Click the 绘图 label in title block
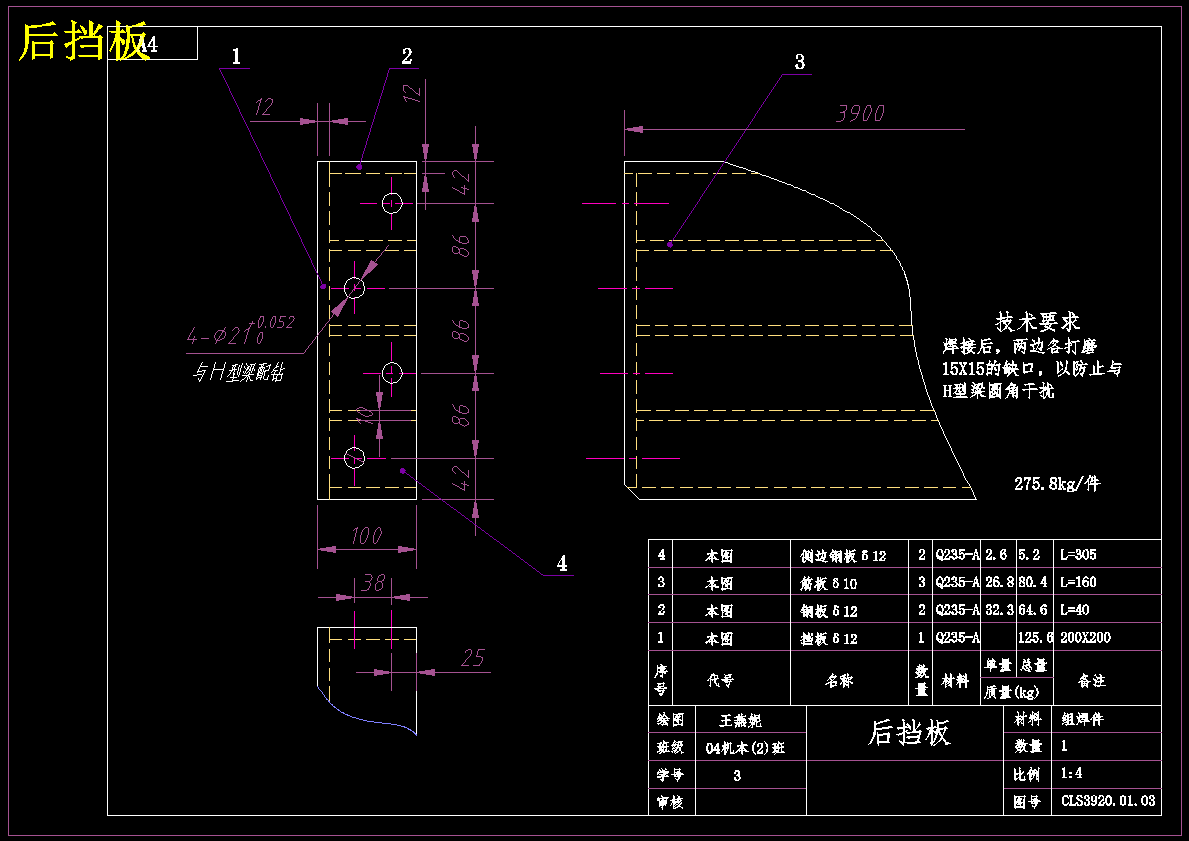The width and height of the screenshot is (1189, 841). [x=670, y=720]
